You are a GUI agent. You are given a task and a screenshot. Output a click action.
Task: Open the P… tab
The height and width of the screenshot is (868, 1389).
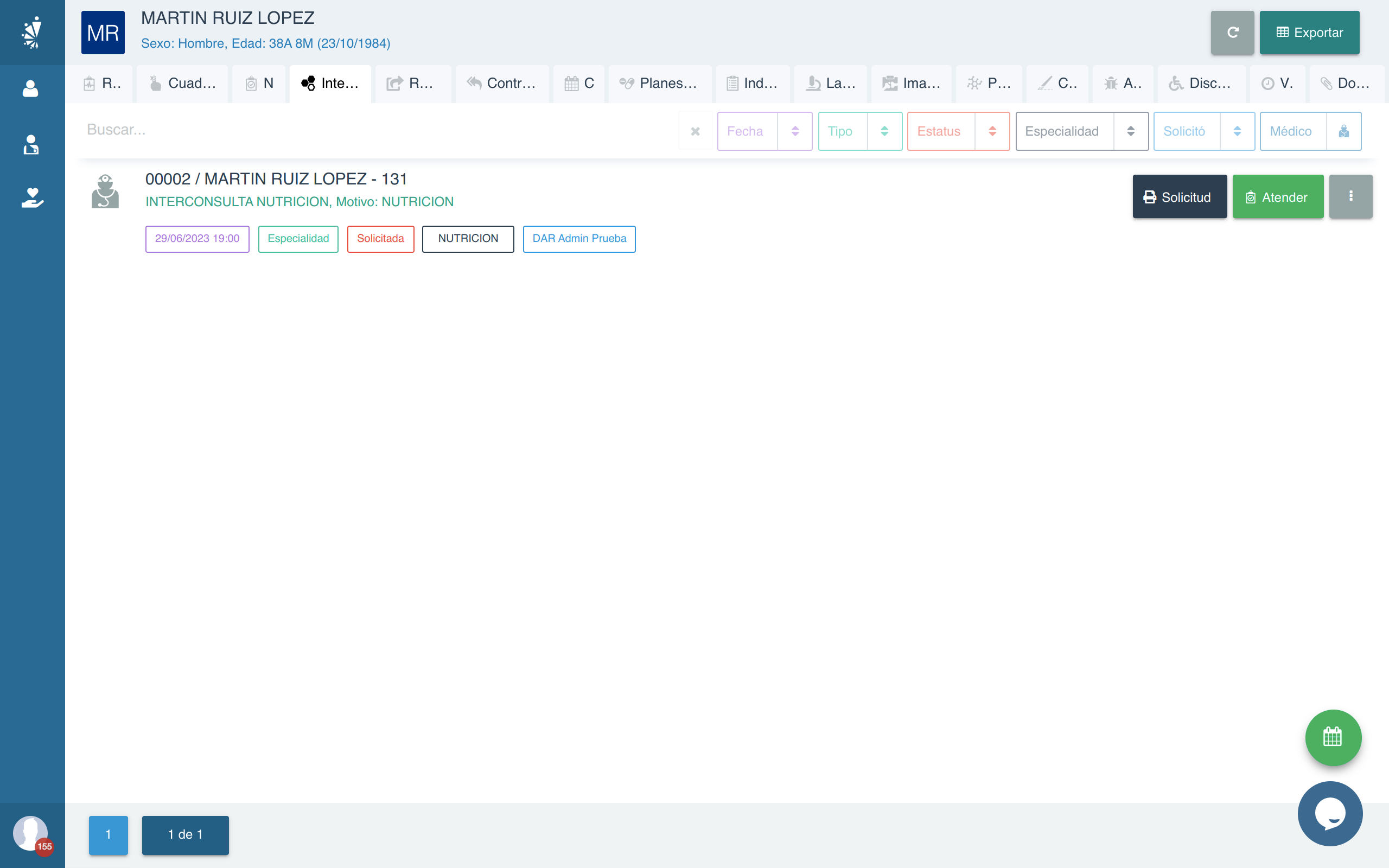[989, 84]
